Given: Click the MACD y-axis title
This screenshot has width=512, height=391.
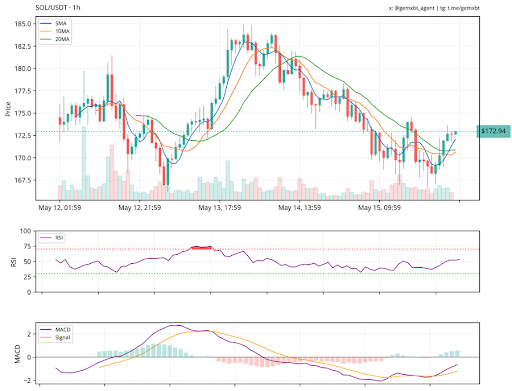Looking at the screenshot, I should click(18, 354).
